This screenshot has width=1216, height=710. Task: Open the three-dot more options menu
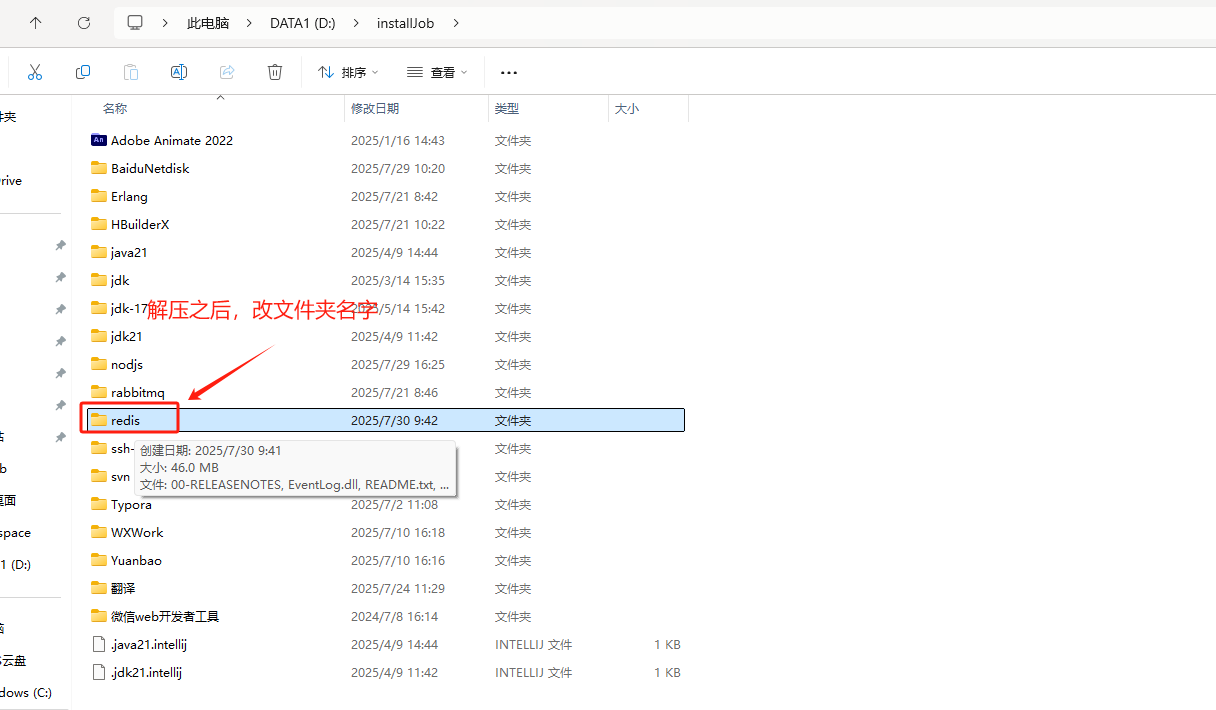pos(509,72)
